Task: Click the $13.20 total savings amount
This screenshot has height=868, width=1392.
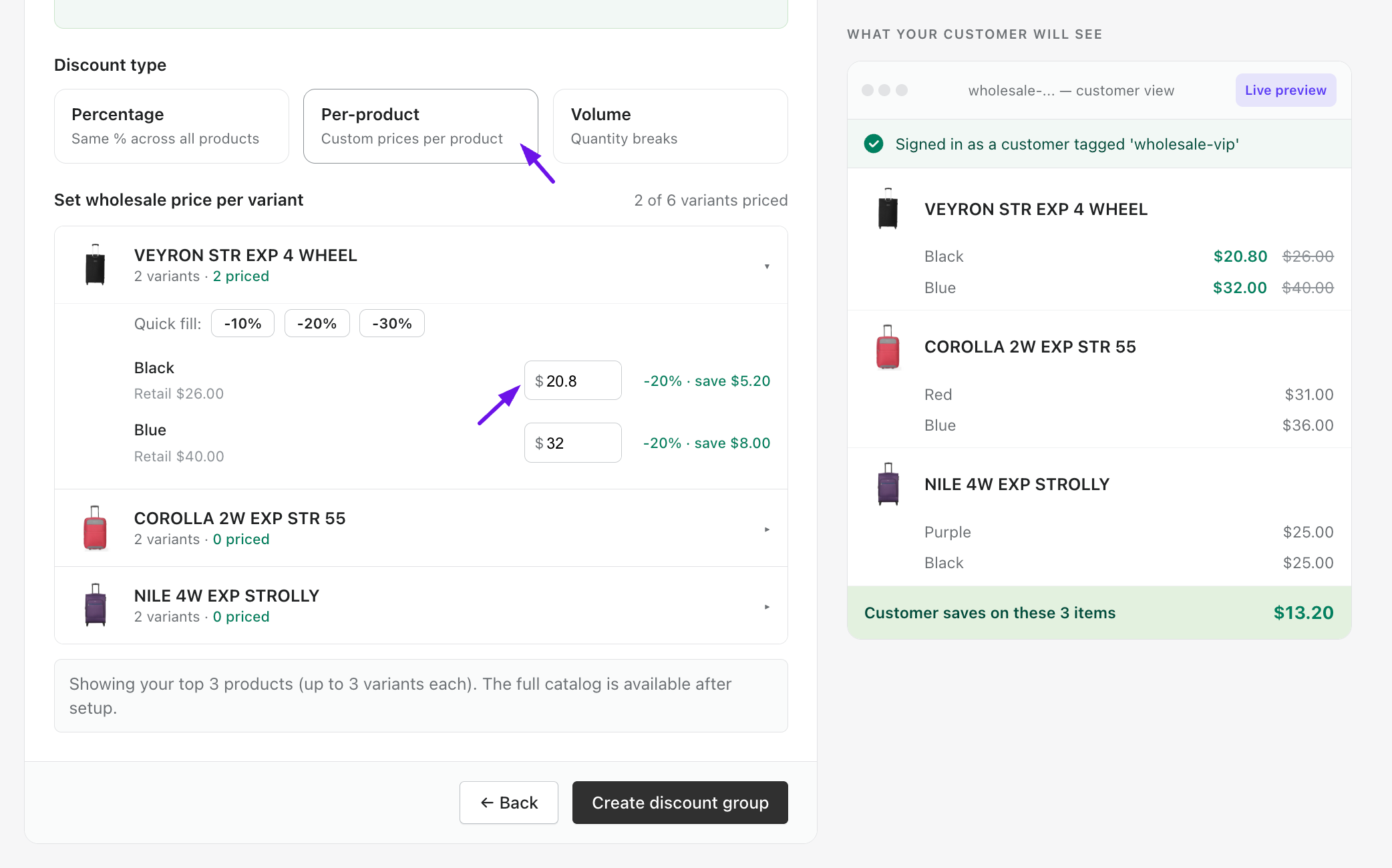Action: 1303,613
